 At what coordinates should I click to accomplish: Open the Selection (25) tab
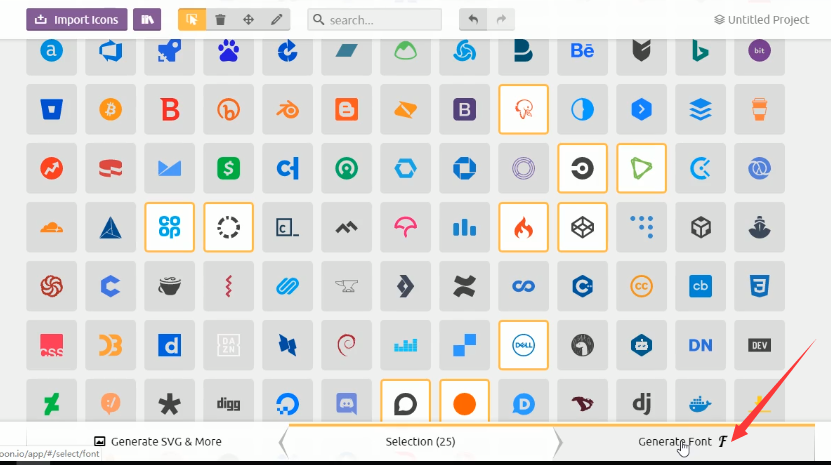420,441
